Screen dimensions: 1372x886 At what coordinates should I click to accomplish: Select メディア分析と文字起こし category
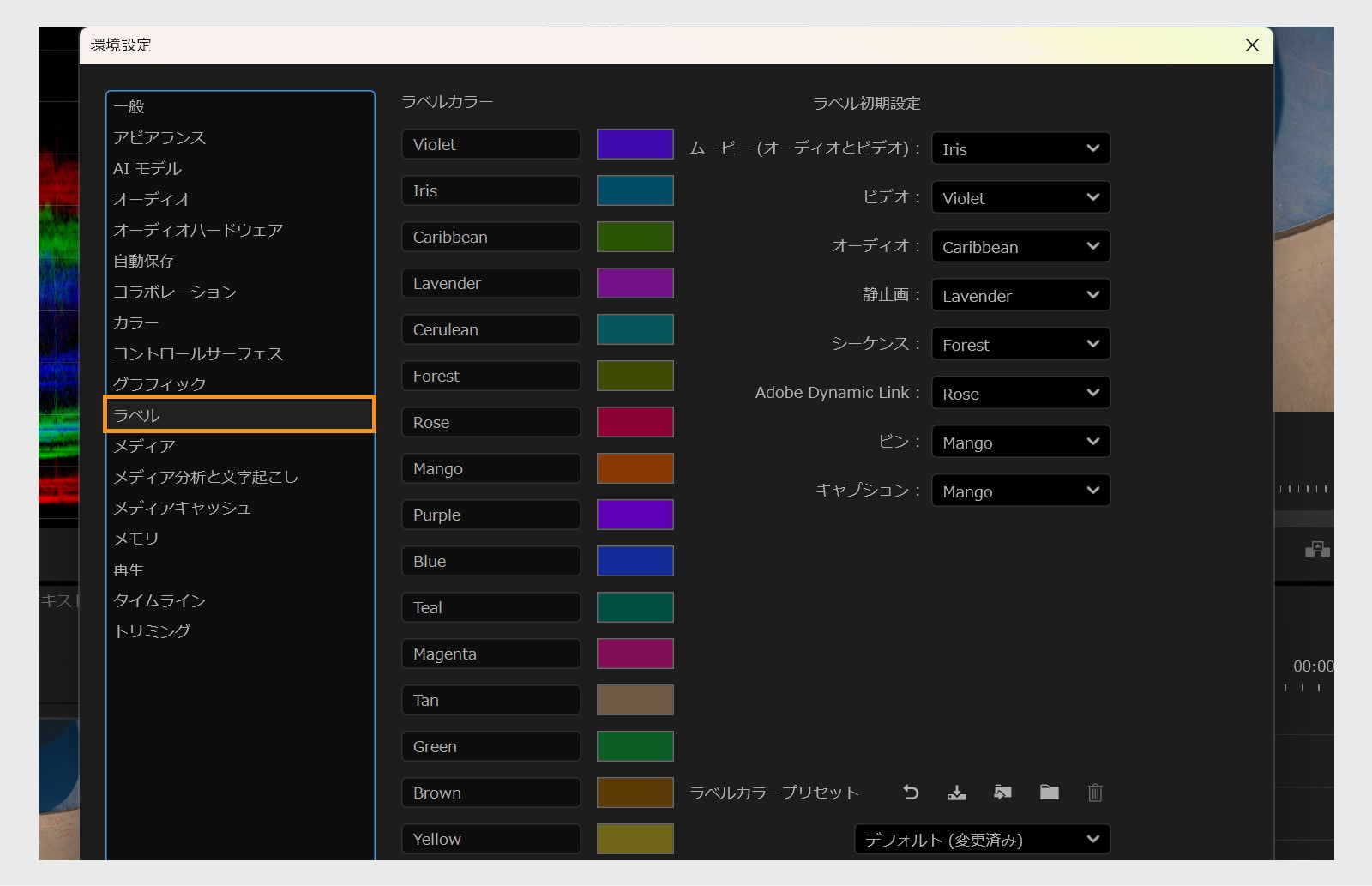[240, 477]
